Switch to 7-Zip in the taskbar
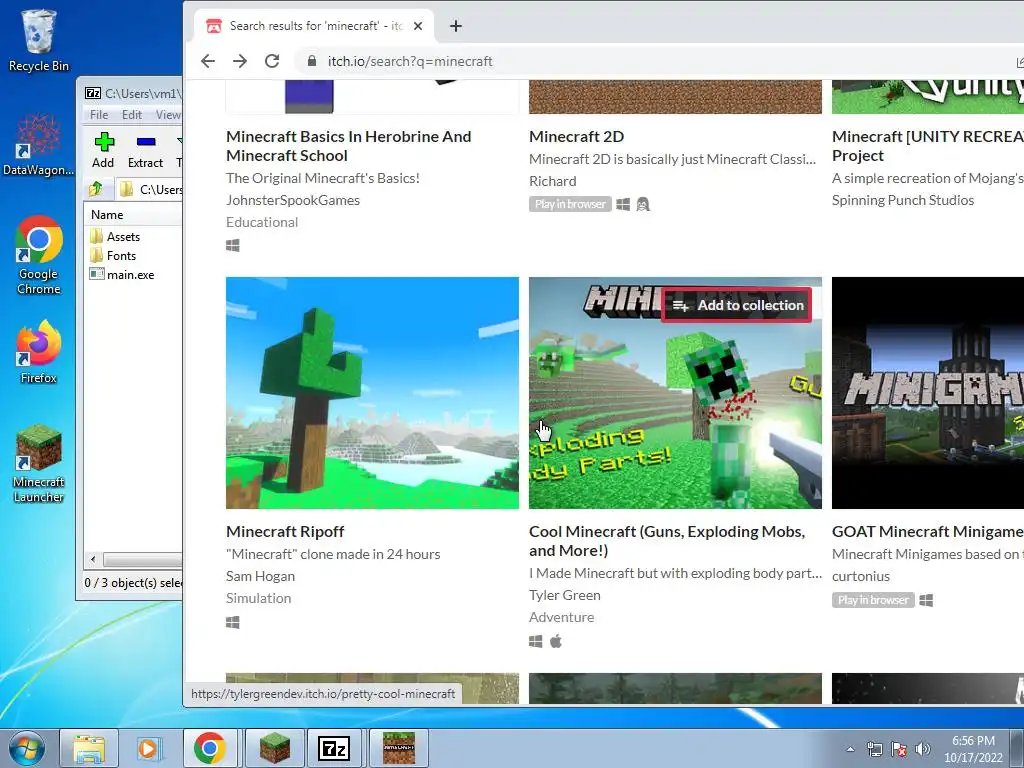The width and height of the screenshot is (1024, 768). 334,748
